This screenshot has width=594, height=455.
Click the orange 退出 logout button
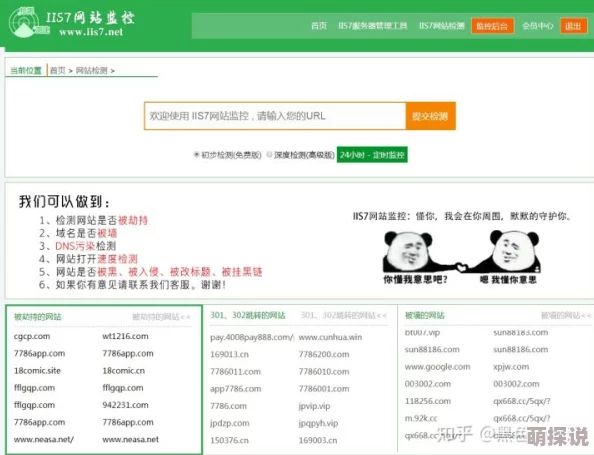pyautogui.click(x=573, y=26)
